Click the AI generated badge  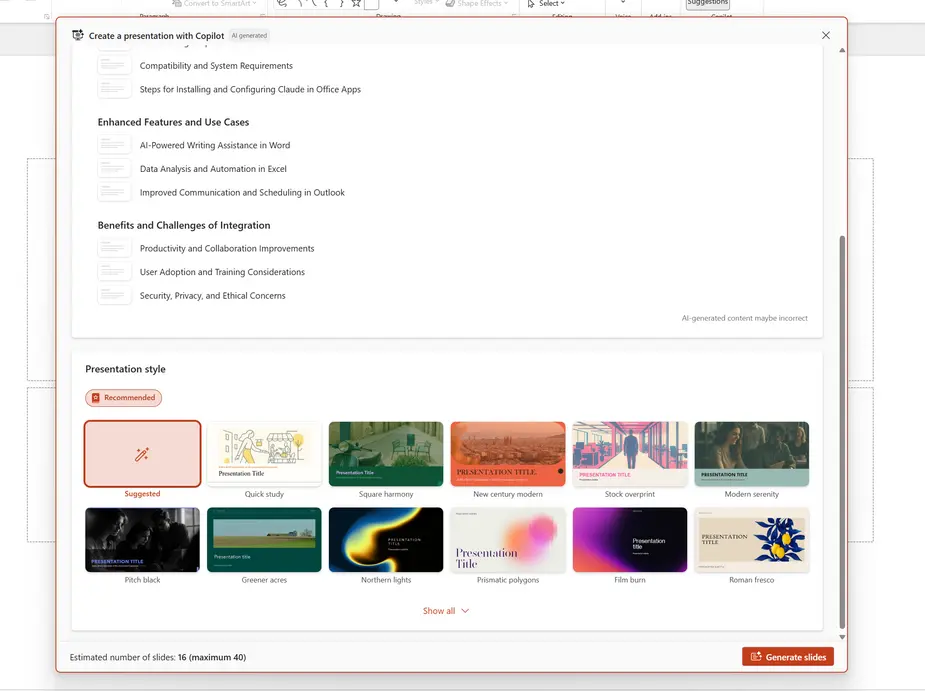point(249,35)
